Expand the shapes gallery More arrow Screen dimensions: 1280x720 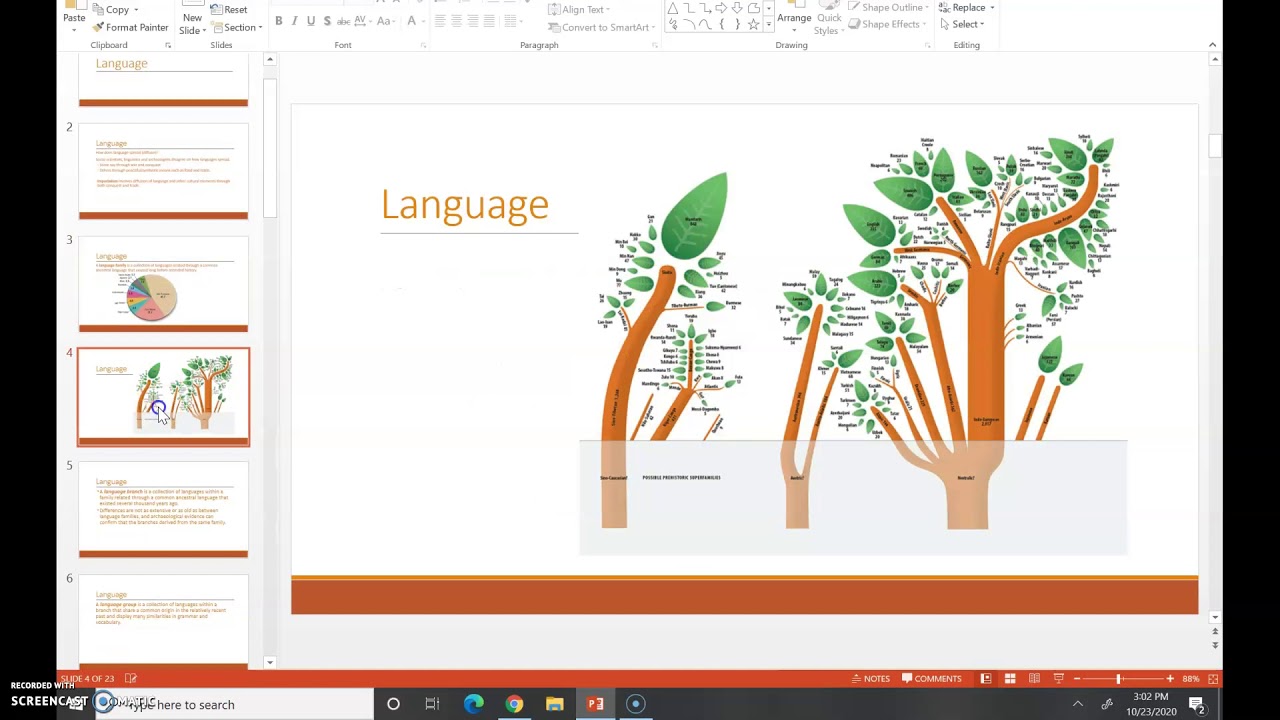coord(767,25)
